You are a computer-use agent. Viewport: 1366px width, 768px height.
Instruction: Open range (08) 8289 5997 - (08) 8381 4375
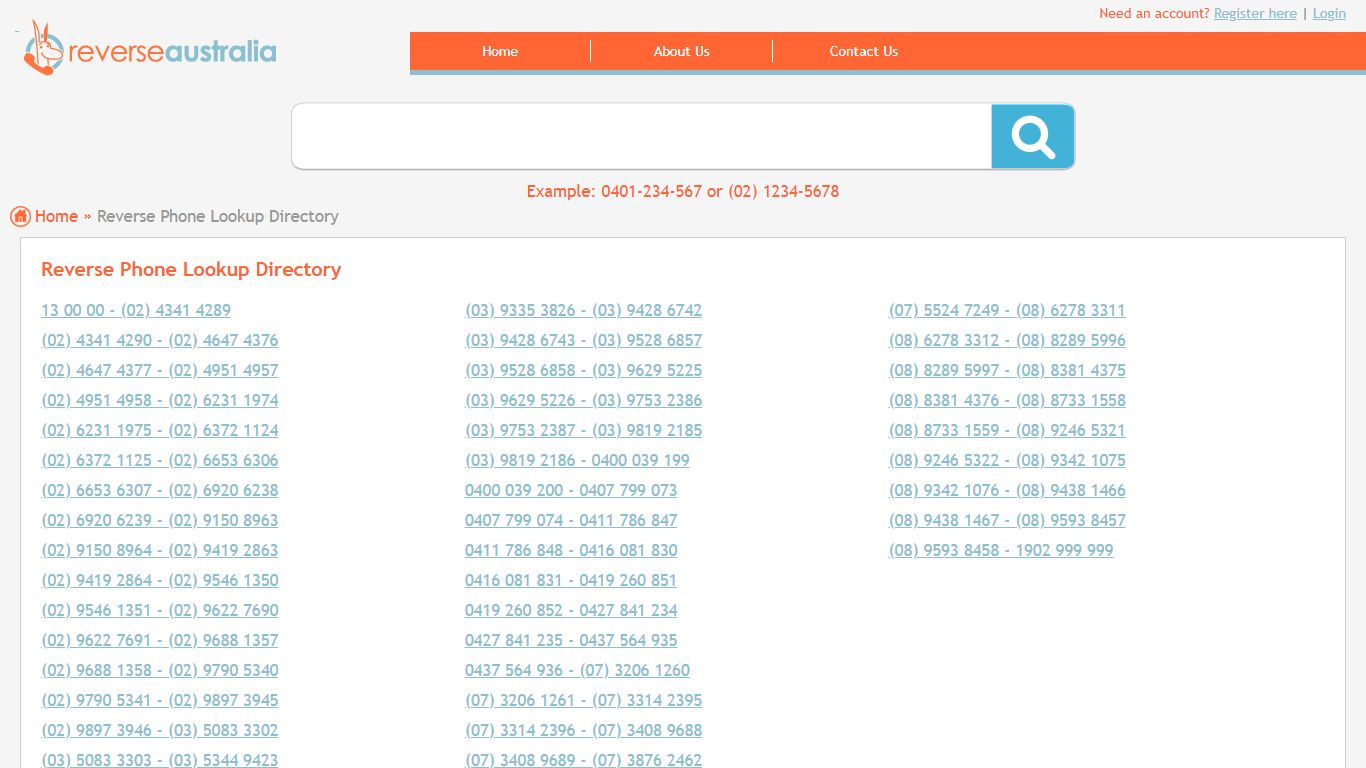point(1007,370)
